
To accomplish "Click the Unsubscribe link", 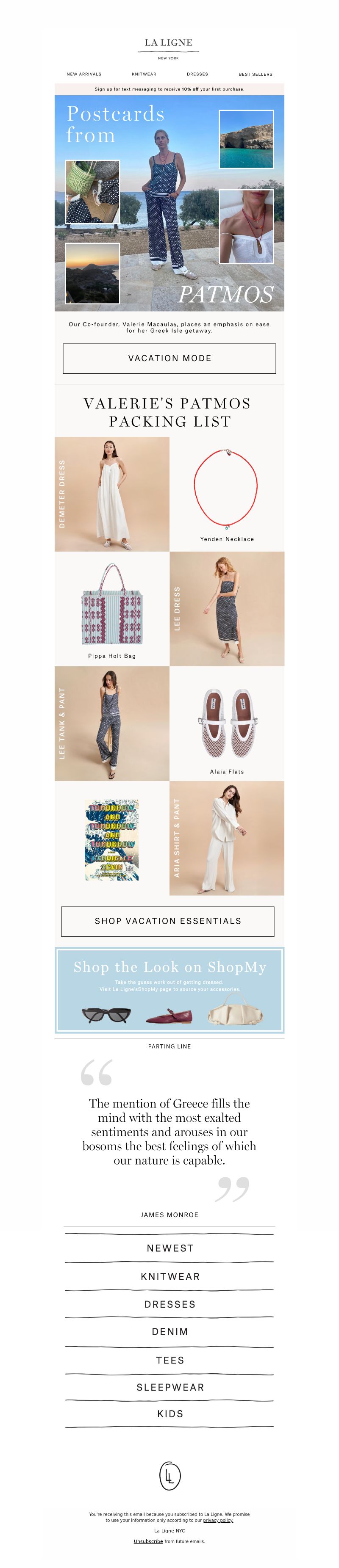I will [148, 1541].
